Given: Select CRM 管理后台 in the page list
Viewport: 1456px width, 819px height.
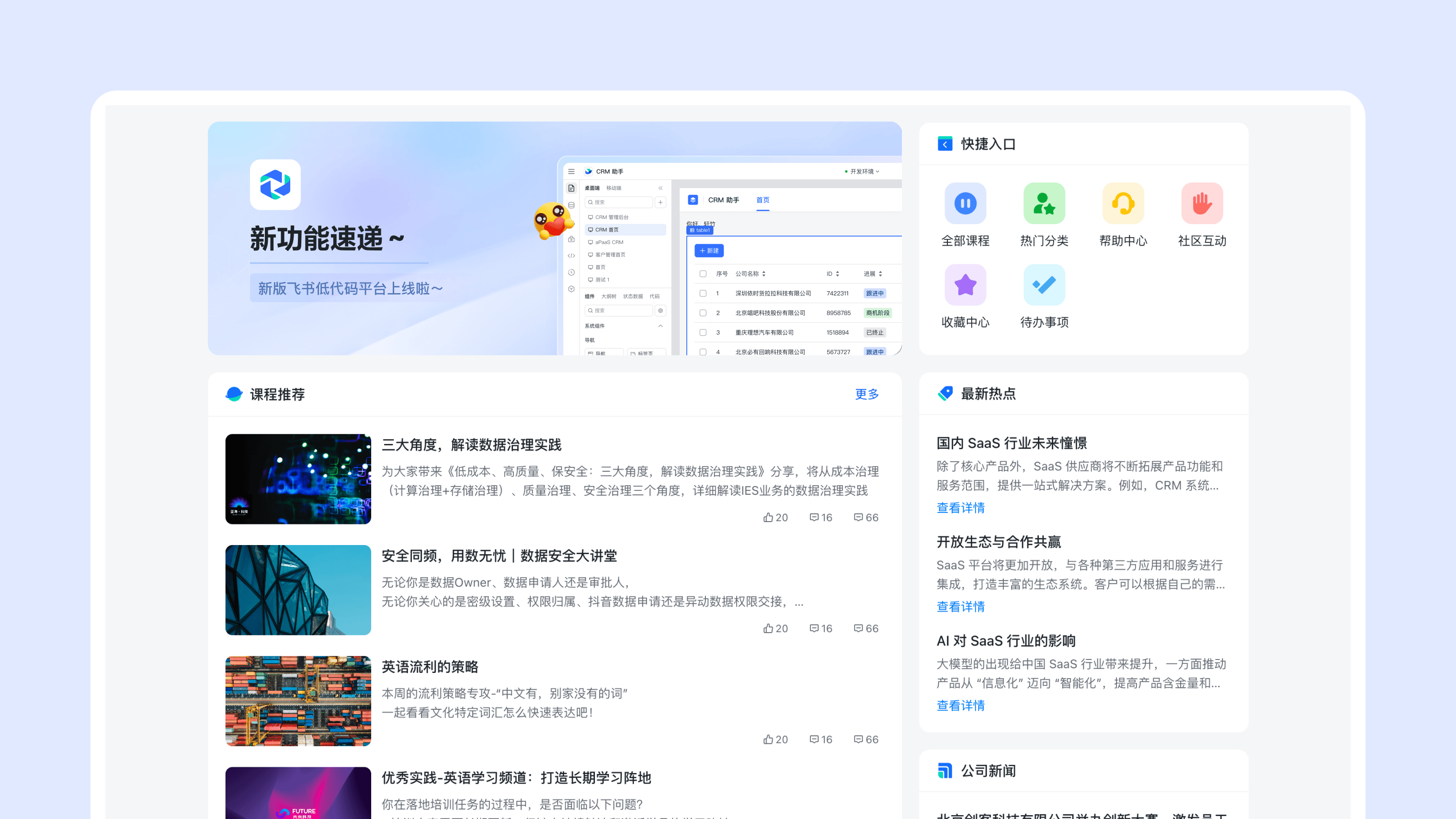Looking at the screenshot, I should [626, 217].
